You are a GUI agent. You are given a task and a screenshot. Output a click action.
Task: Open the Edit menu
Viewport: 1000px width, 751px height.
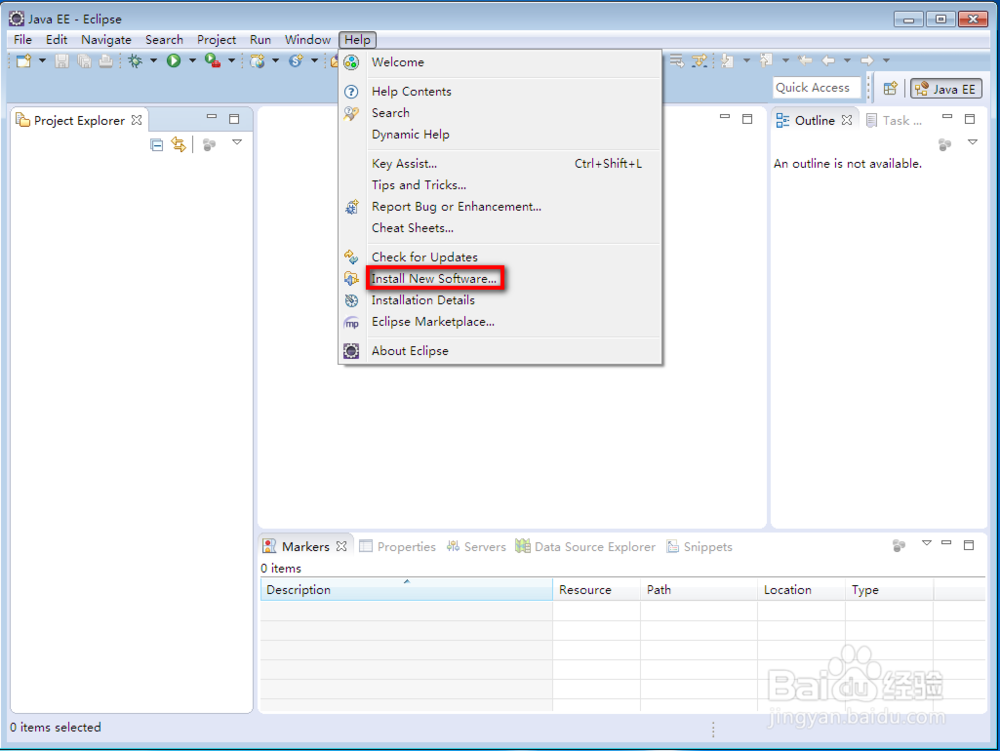(56, 40)
